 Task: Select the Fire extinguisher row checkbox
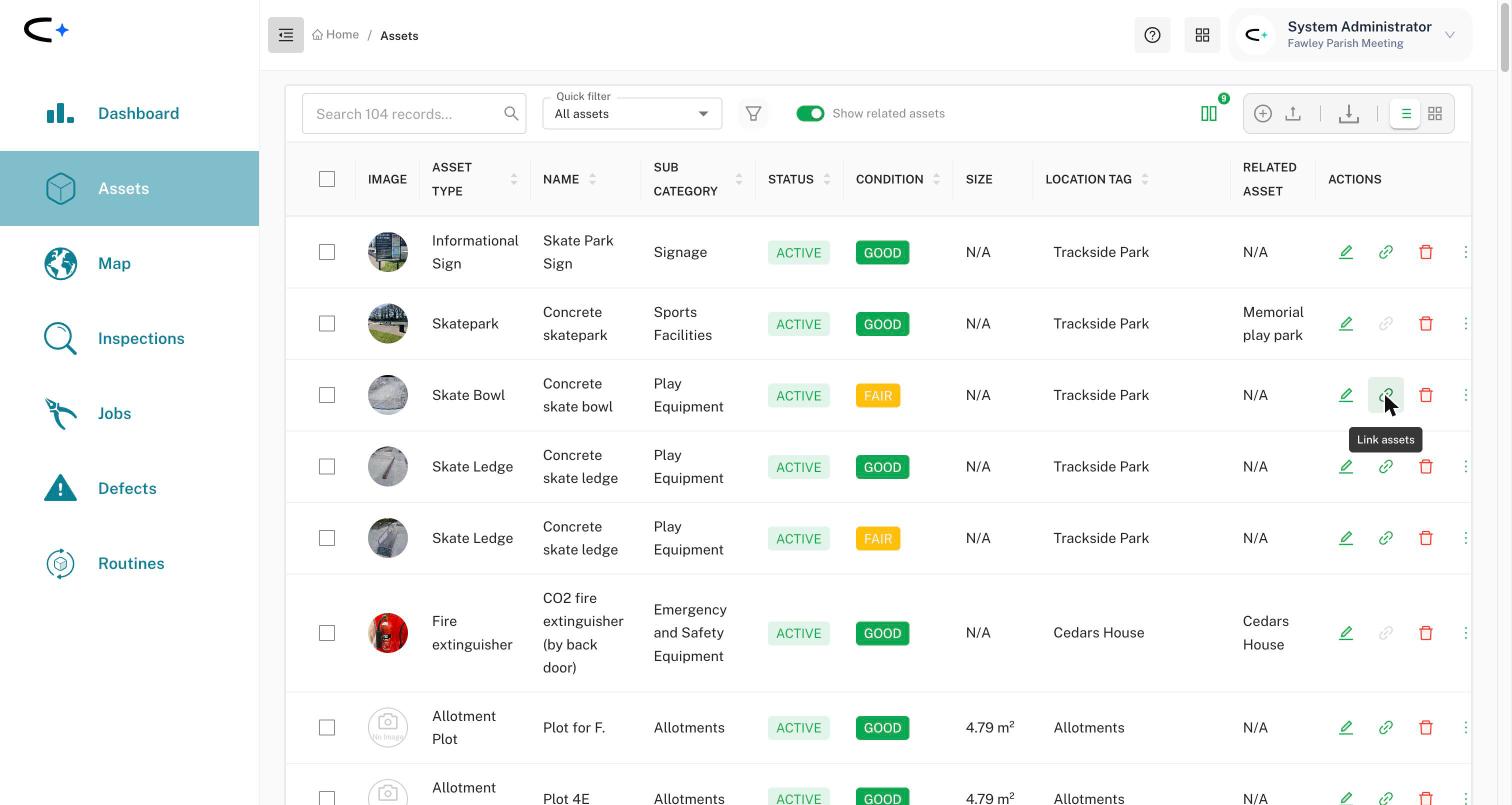(327, 633)
